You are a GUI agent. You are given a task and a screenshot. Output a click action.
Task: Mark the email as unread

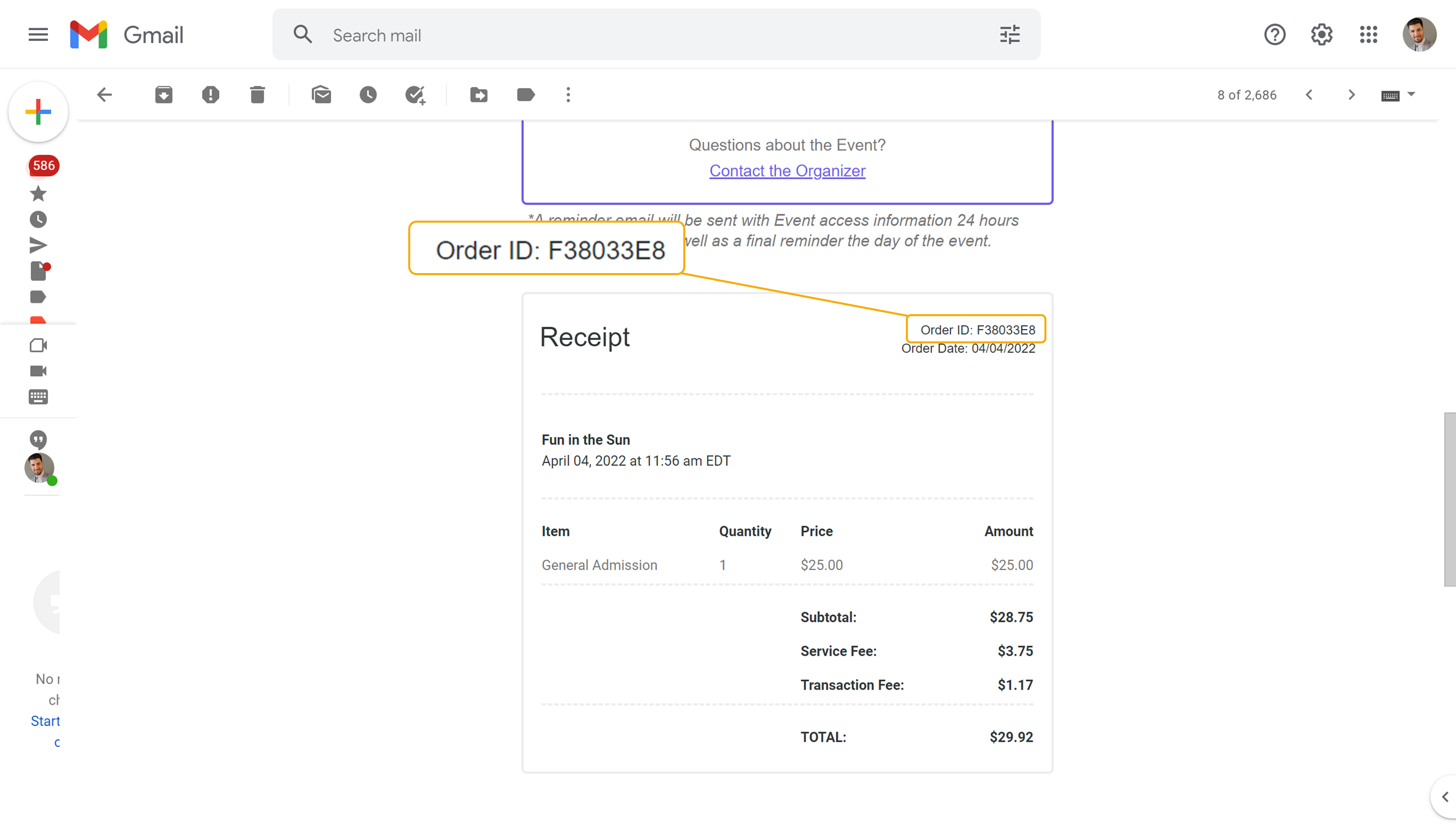[321, 95]
